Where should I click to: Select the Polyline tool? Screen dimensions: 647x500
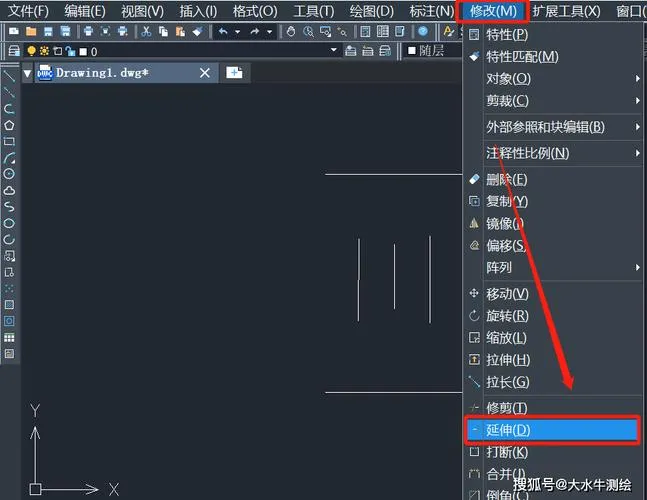9,108
